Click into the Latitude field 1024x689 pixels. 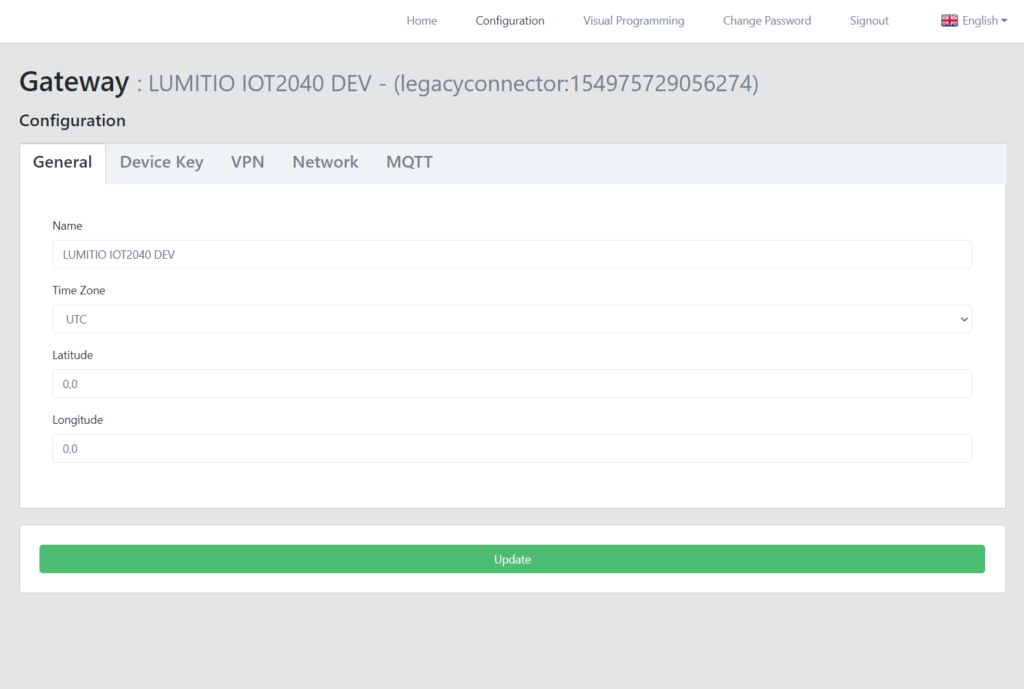click(512, 384)
